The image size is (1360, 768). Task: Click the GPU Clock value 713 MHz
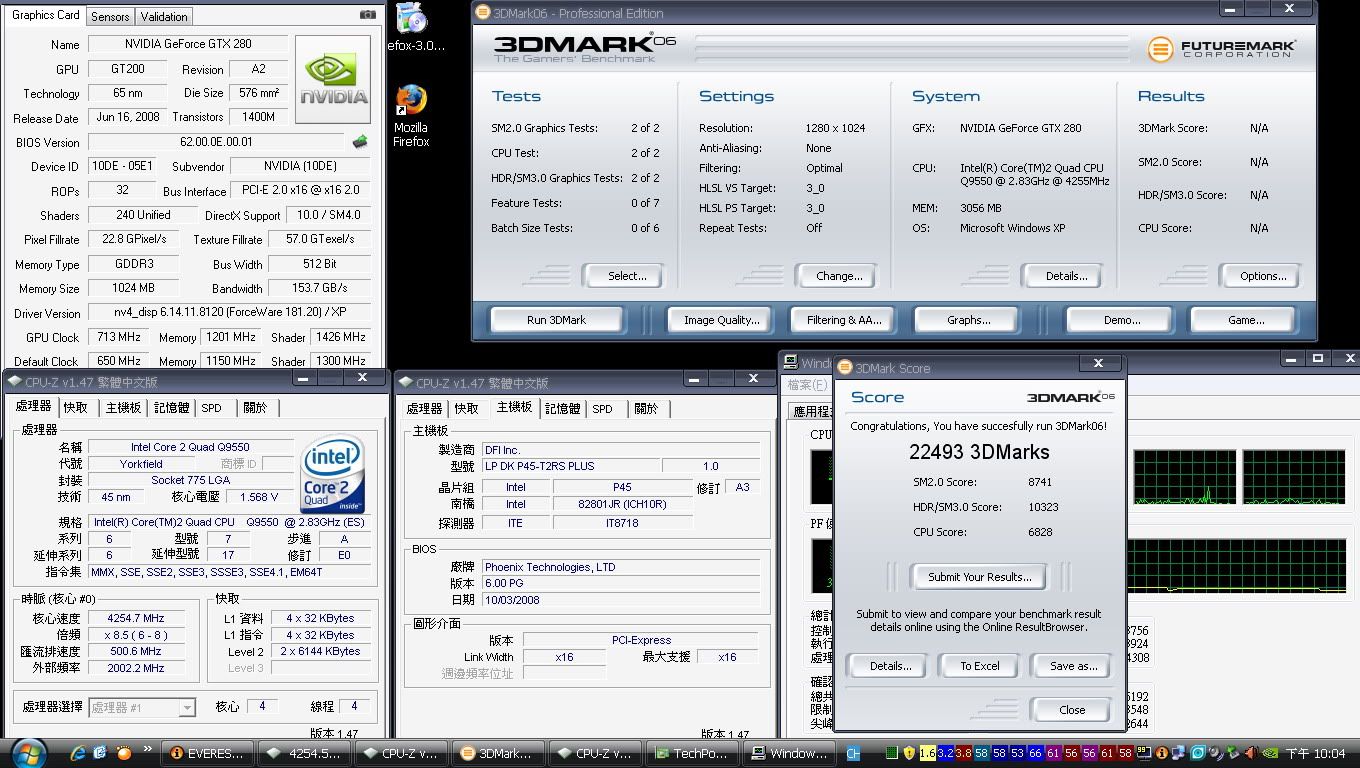point(119,337)
